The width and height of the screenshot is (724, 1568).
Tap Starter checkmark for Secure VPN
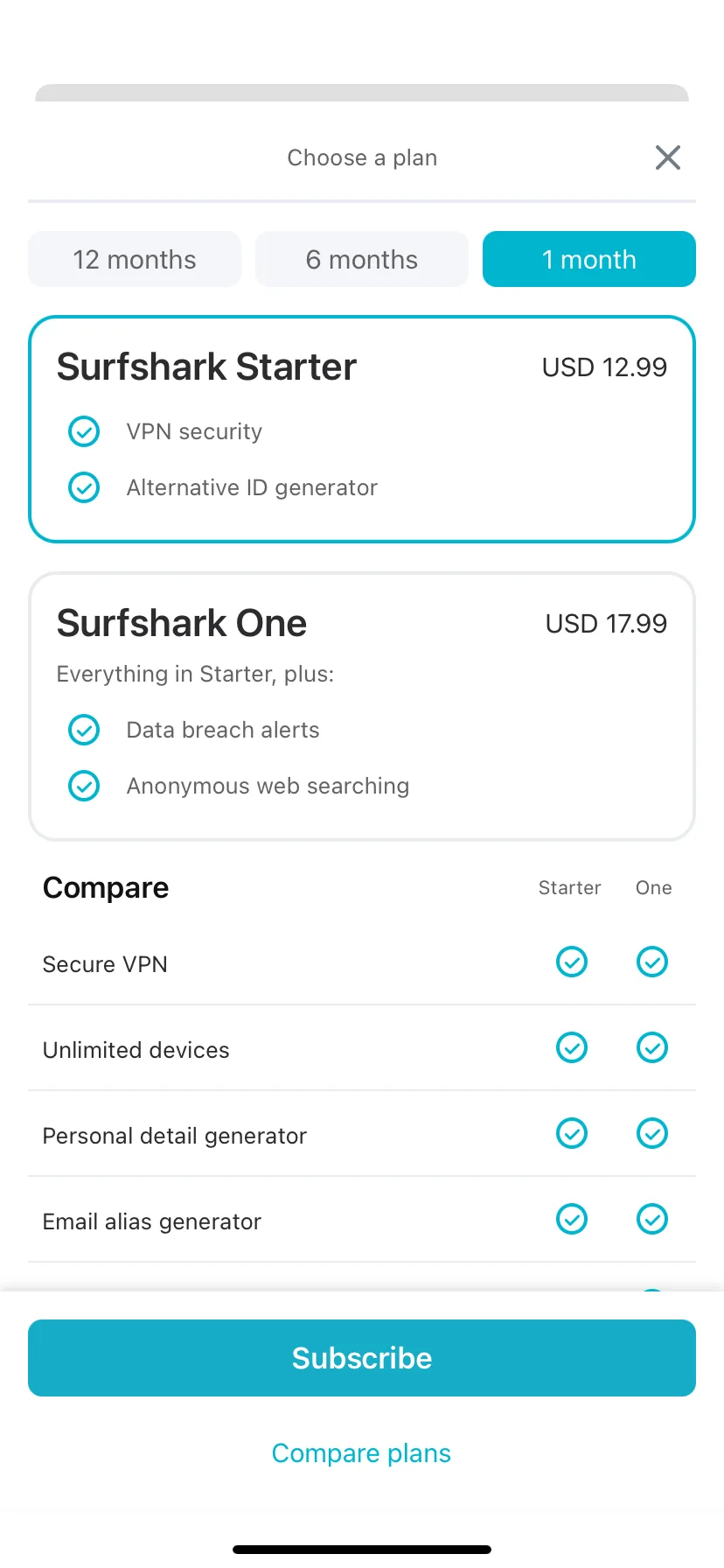point(572,962)
